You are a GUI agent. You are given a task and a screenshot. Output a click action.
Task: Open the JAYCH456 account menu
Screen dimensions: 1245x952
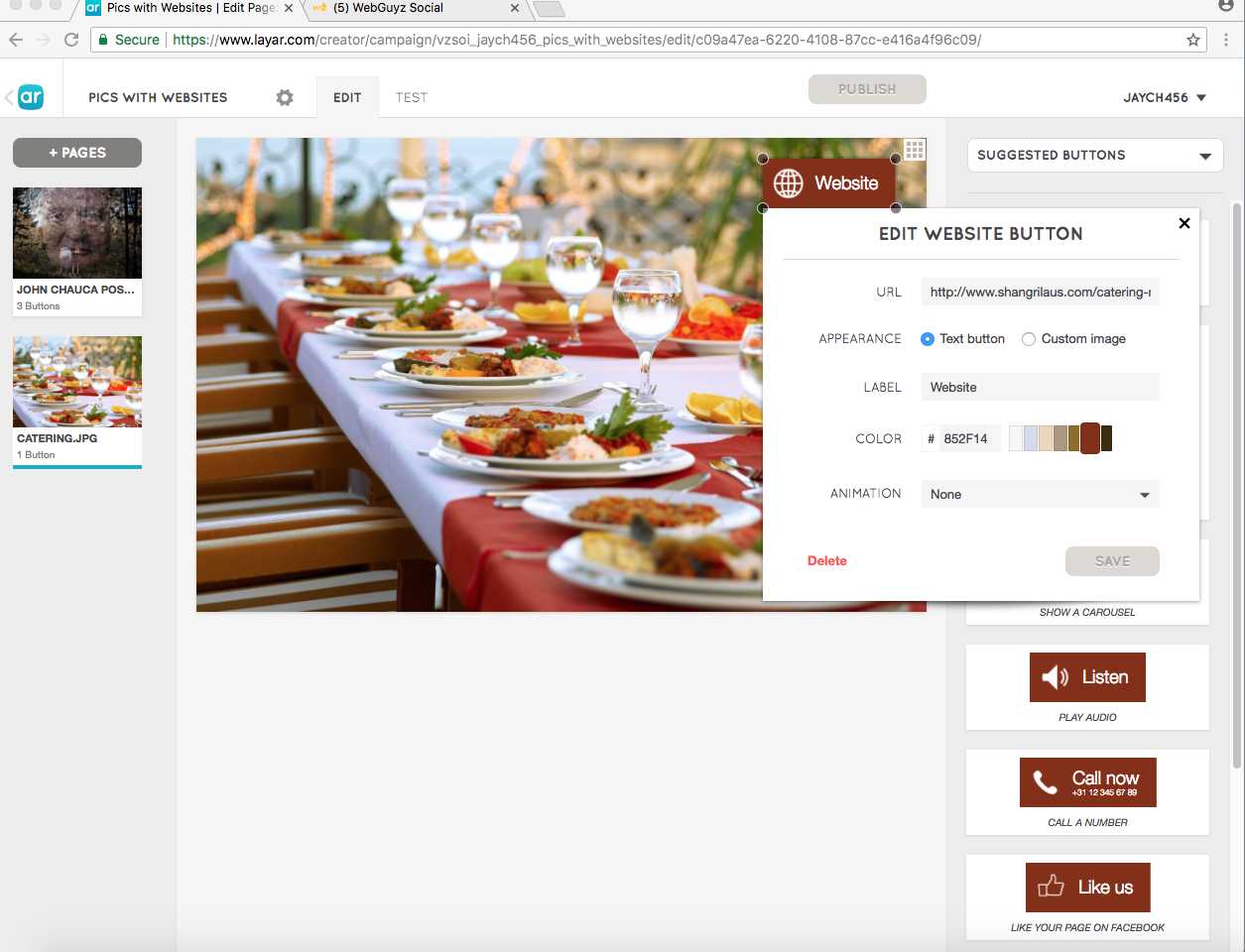(x=1164, y=97)
